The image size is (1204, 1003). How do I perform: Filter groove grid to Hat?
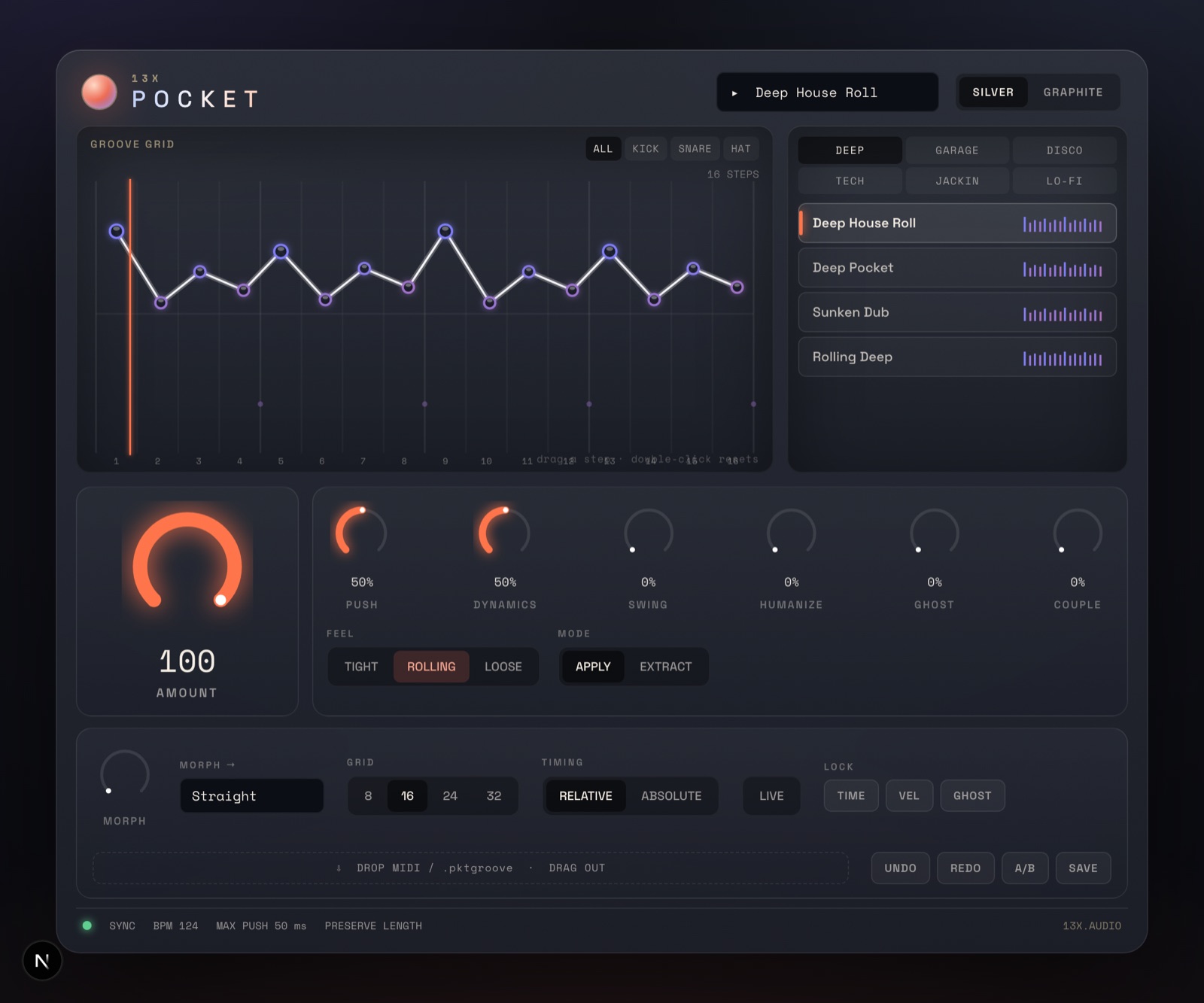pos(740,149)
